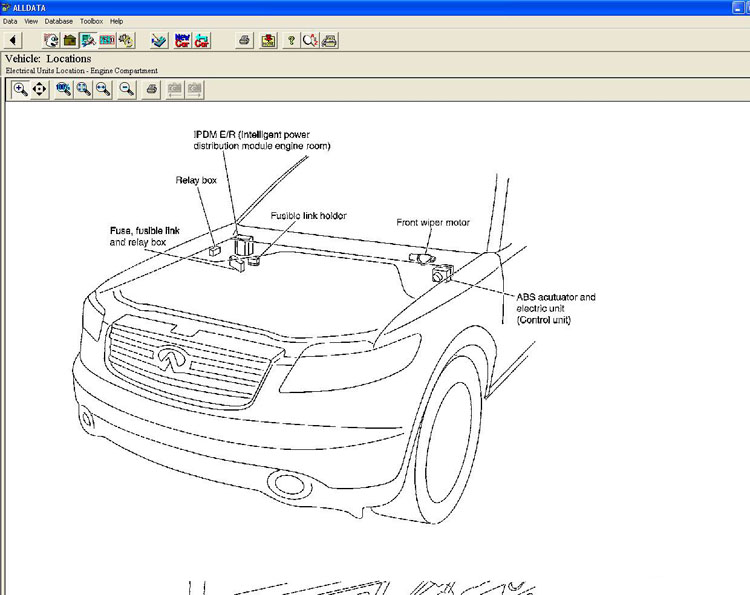This screenshot has height=595, width=750.
Task: Select the zoom in magnifier tool
Action: 20,89
